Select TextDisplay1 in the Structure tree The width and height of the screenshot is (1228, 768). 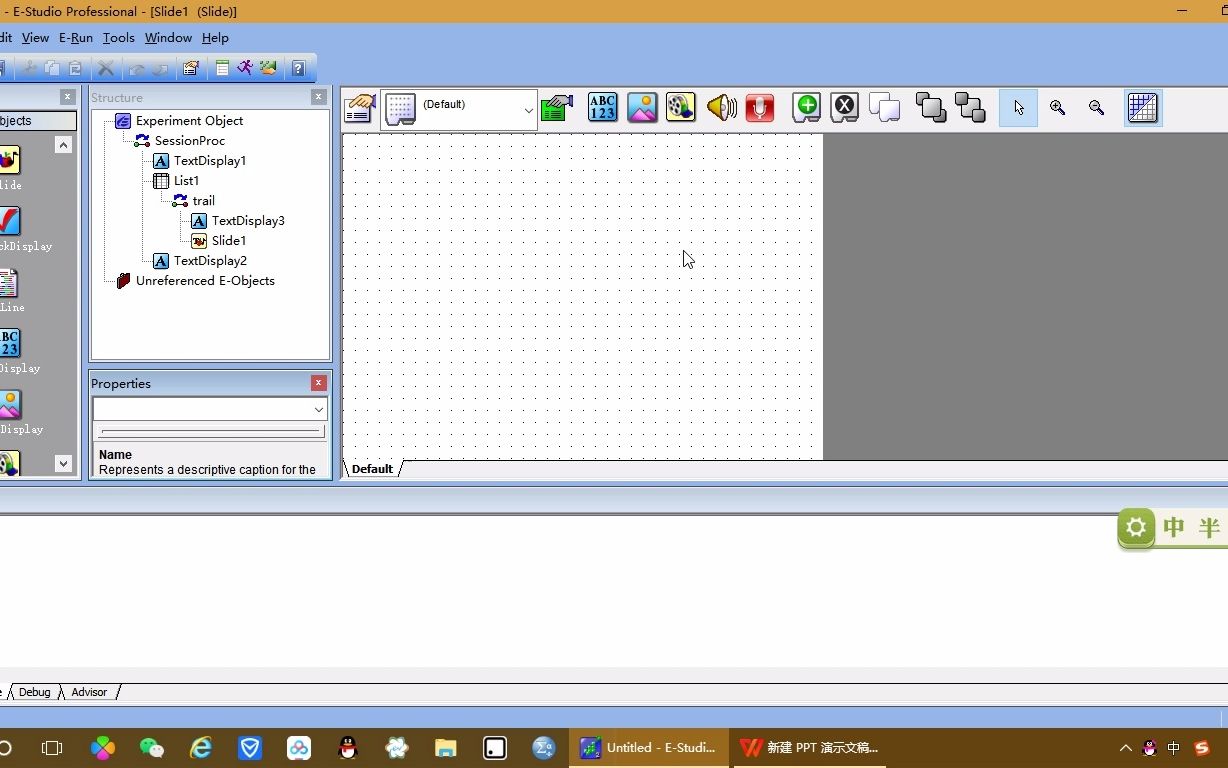coord(209,160)
